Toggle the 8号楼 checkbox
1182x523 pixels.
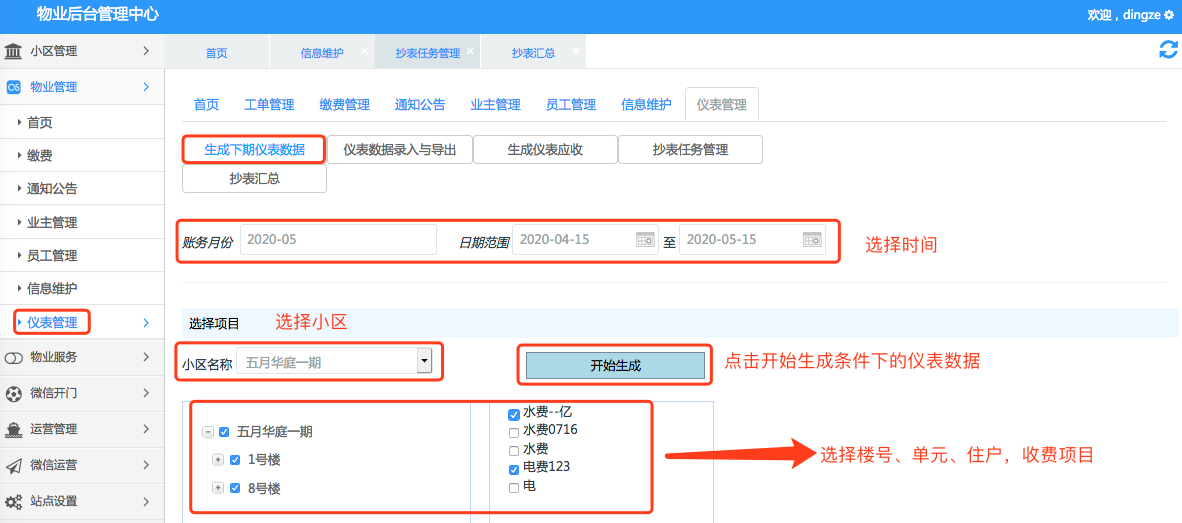coord(234,488)
